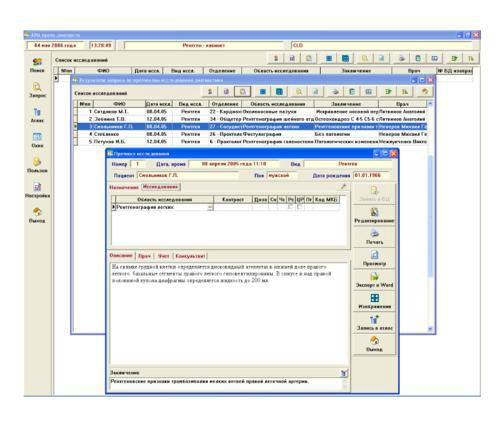This screenshot has height=429, width=500.
Task: Tick the checkbox under the Рс column
Action: (291, 207)
